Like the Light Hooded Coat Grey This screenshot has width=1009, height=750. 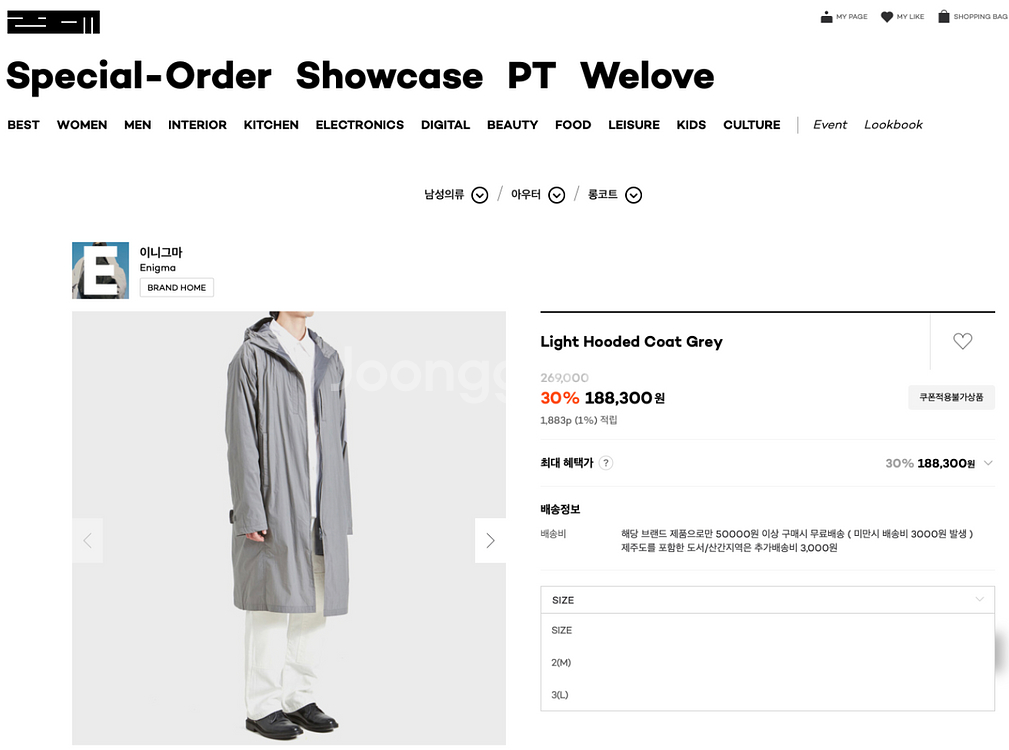pos(962,341)
